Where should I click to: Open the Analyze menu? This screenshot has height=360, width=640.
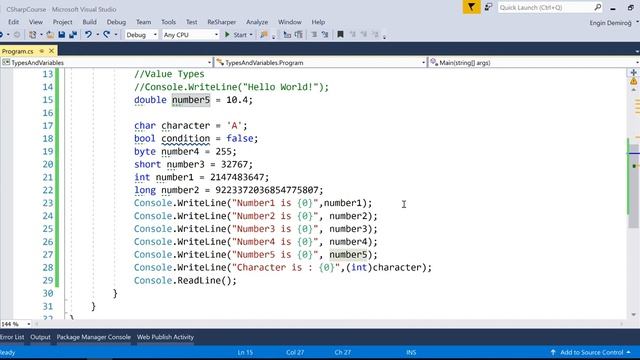click(x=257, y=22)
